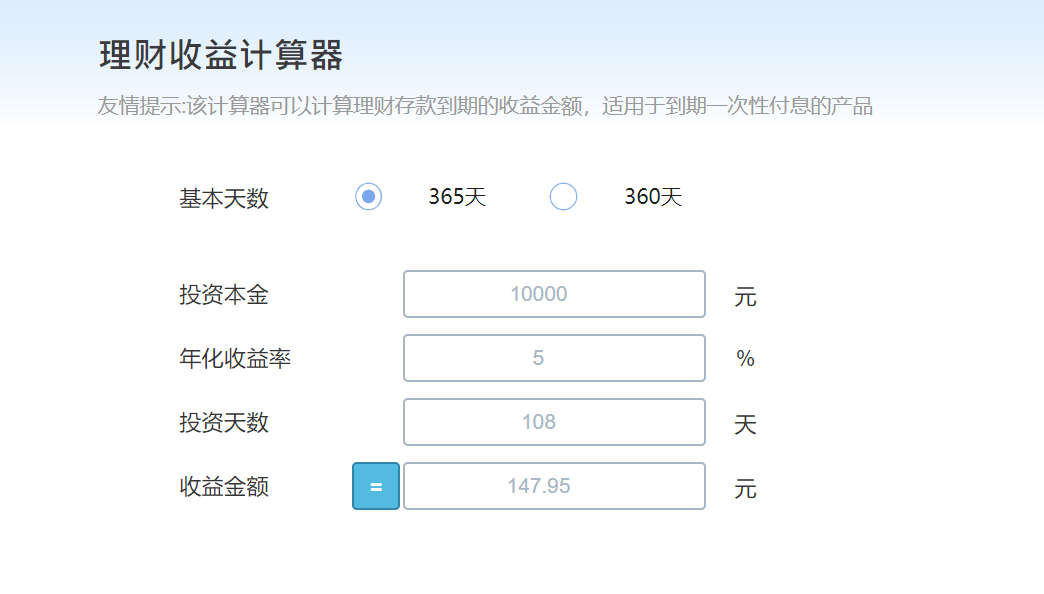Click the 收益金额 result field

coord(554,485)
